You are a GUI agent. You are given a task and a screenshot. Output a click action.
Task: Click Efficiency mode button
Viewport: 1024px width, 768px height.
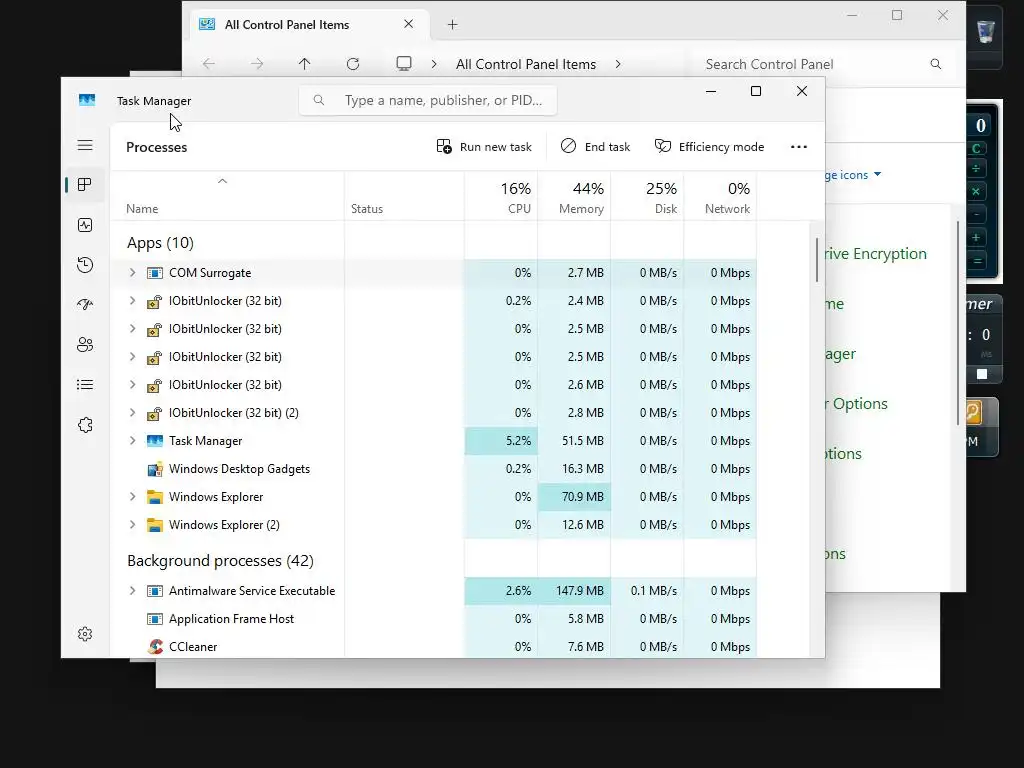[709, 147]
